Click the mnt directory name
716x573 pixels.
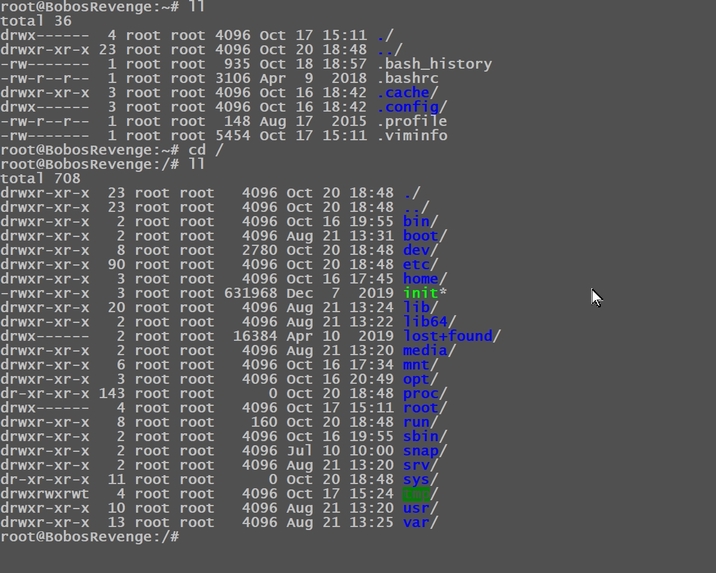pos(416,365)
